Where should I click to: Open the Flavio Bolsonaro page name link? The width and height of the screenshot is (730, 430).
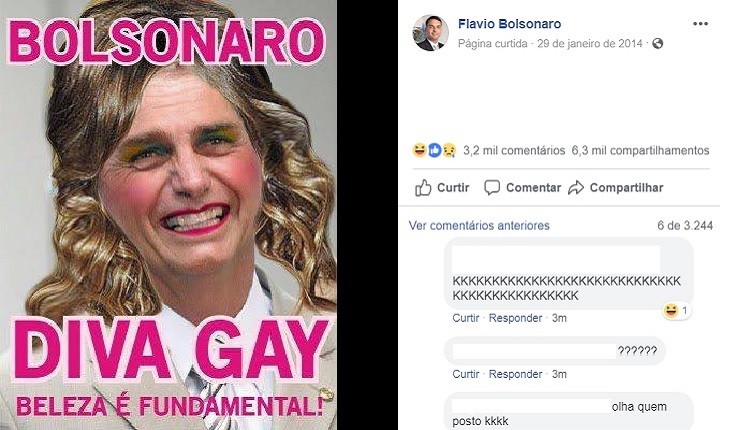point(509,24)
